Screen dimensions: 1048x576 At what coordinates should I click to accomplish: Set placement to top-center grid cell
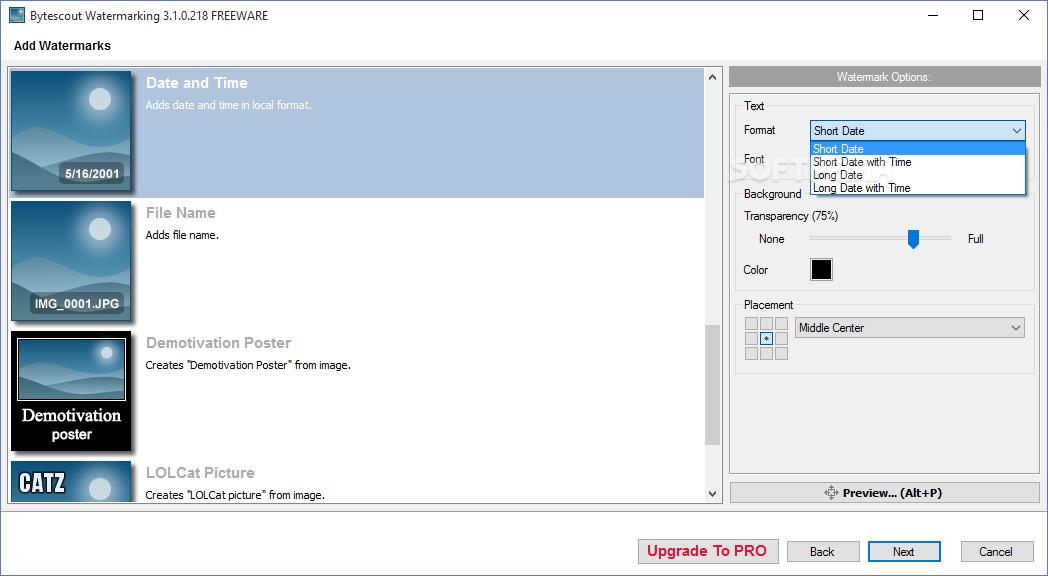pos(767,324)
